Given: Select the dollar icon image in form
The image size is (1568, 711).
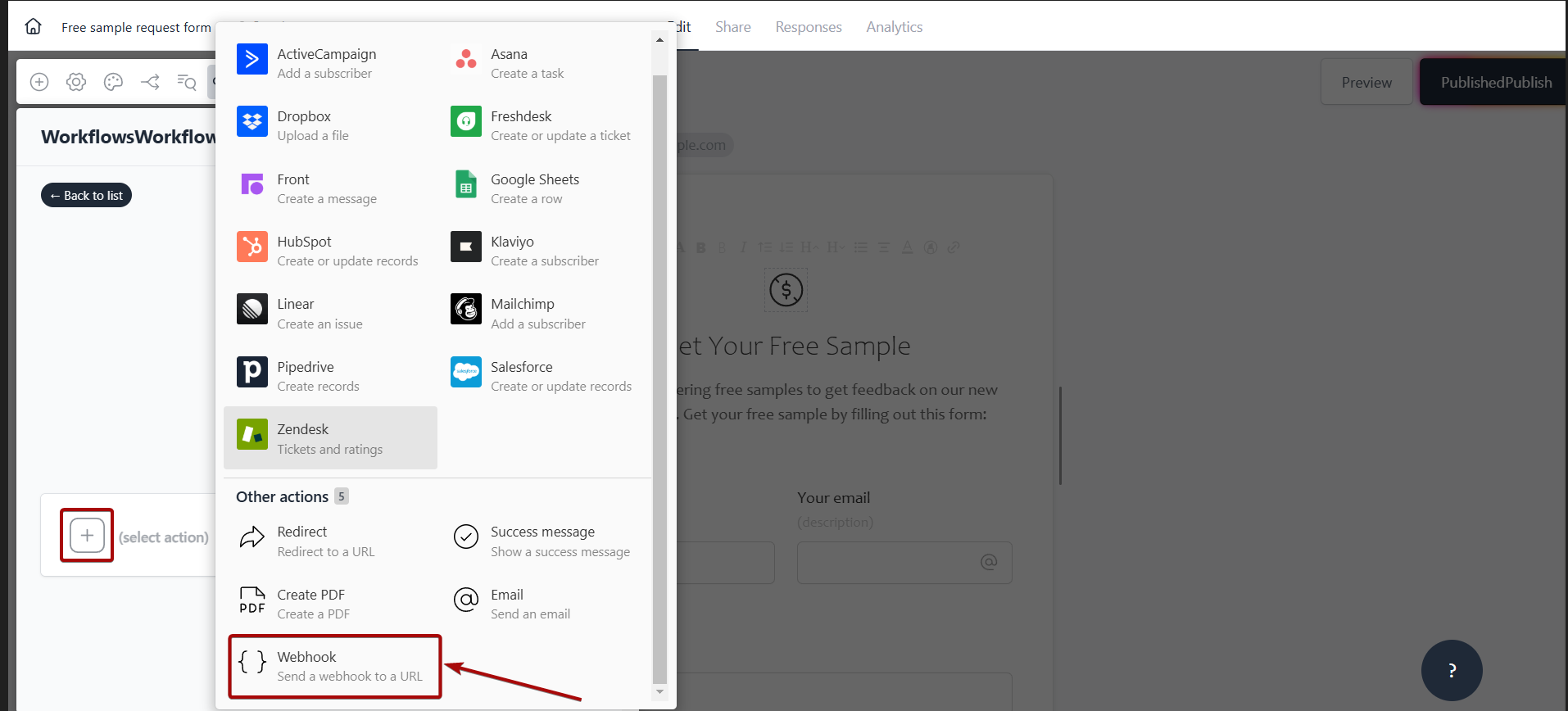Looking at the screenshot, I should 786,289.
